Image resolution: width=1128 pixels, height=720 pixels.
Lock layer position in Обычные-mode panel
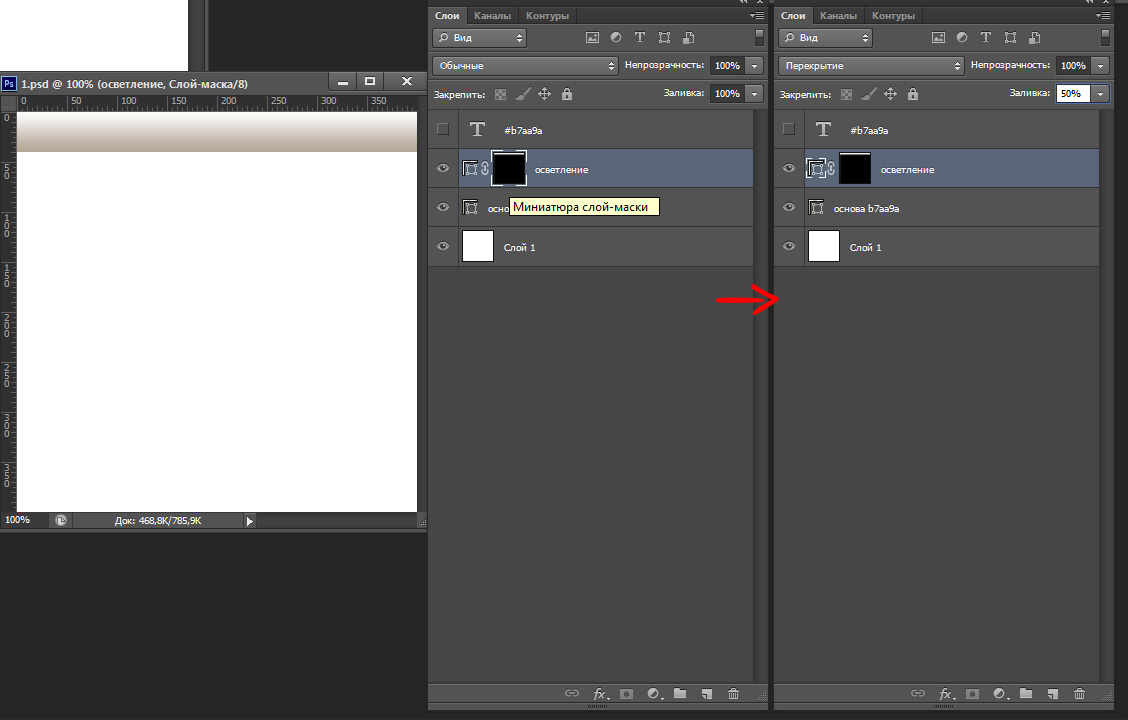coord(545,94)
